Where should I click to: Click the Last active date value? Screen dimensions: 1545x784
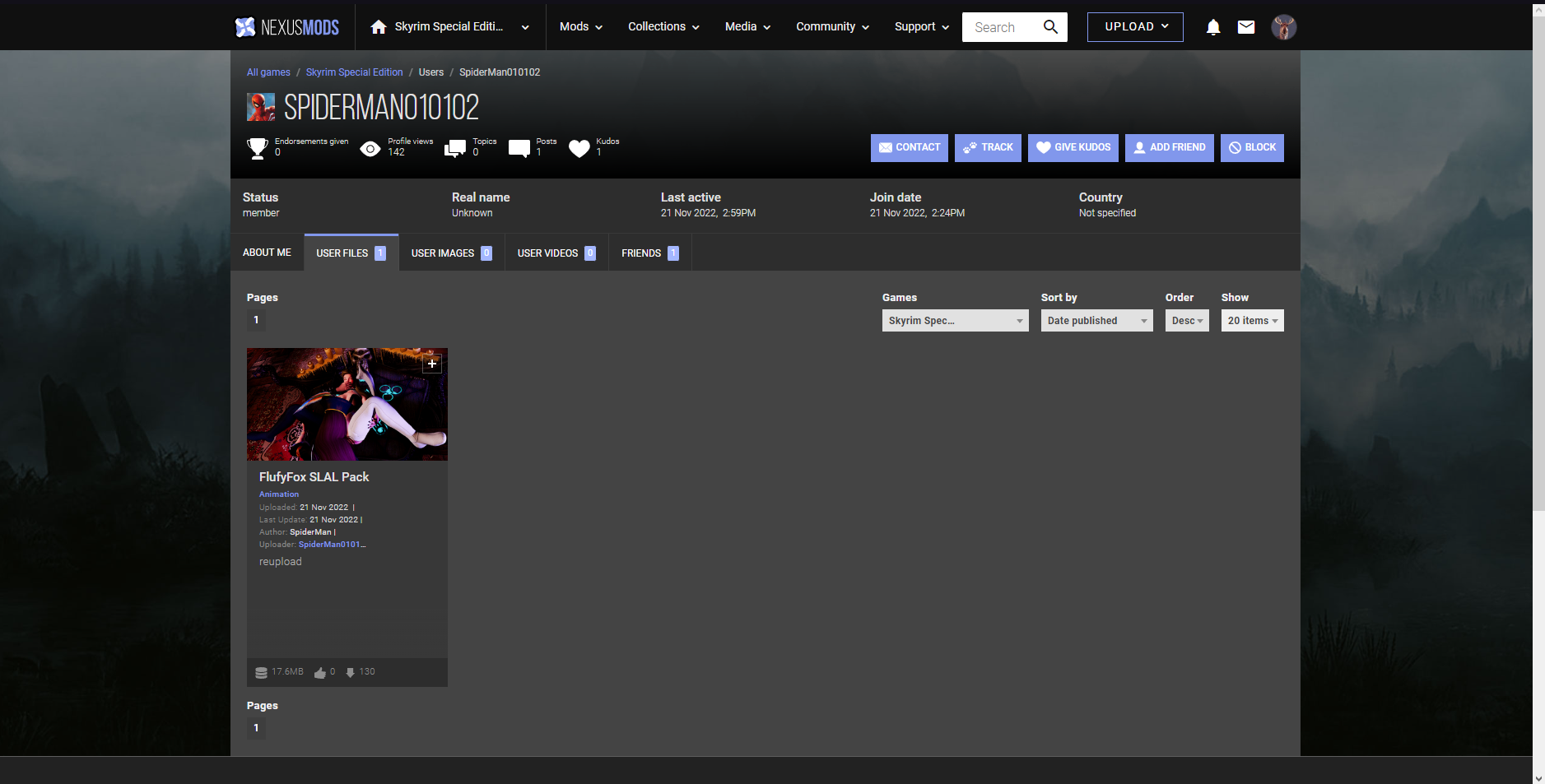coord(708,213)
